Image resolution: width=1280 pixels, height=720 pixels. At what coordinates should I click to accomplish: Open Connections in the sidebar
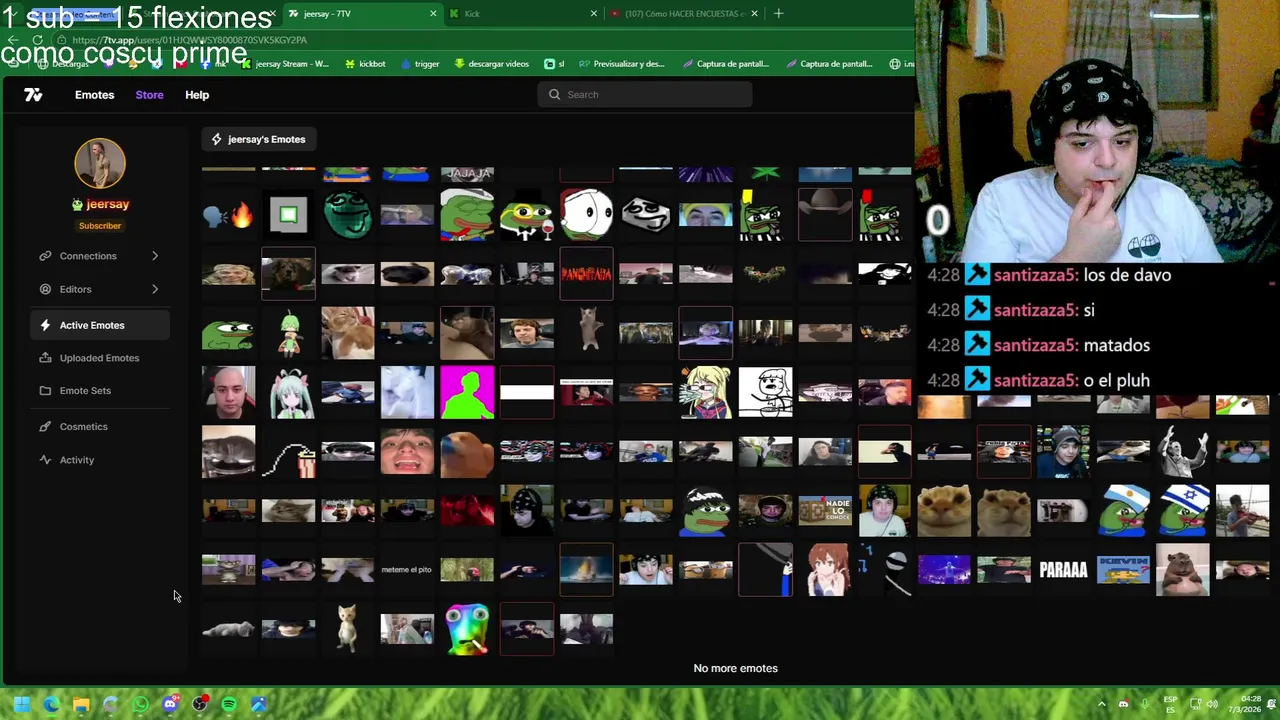99,256
